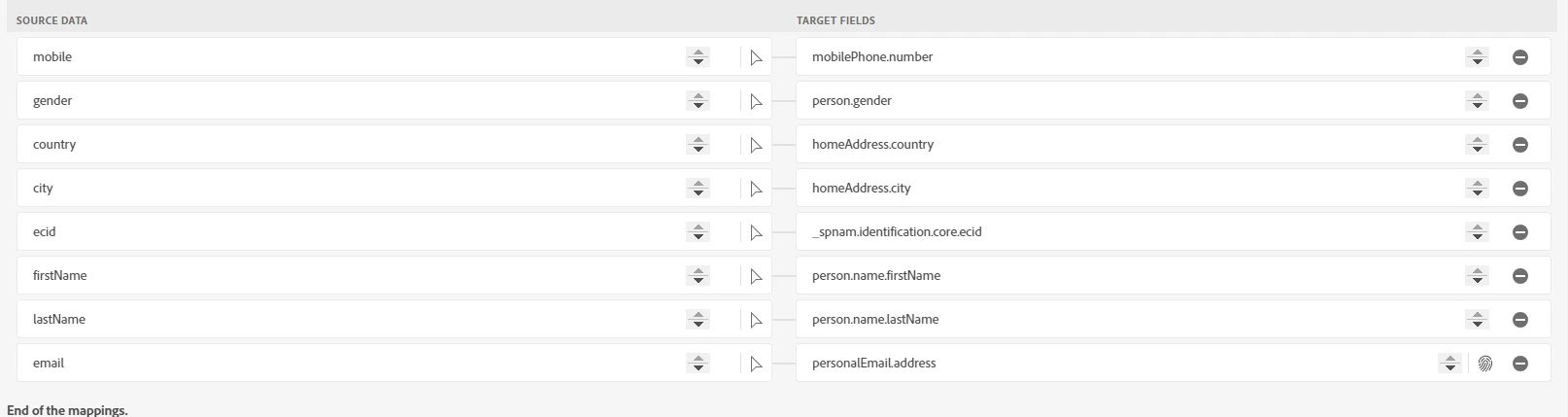The image size is (1568, 417).
Task: Expand the gender source field selector
Action: point(698,101)
